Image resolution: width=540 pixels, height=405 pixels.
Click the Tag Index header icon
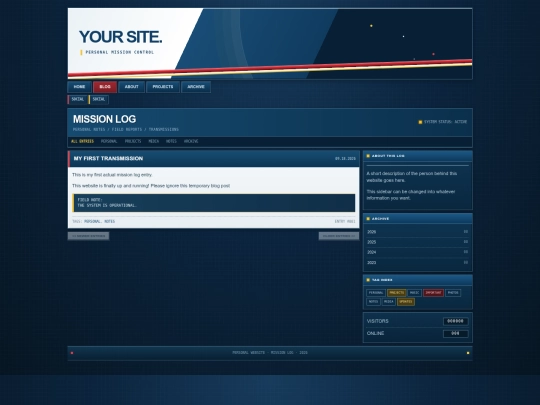(x=368, y=280)
